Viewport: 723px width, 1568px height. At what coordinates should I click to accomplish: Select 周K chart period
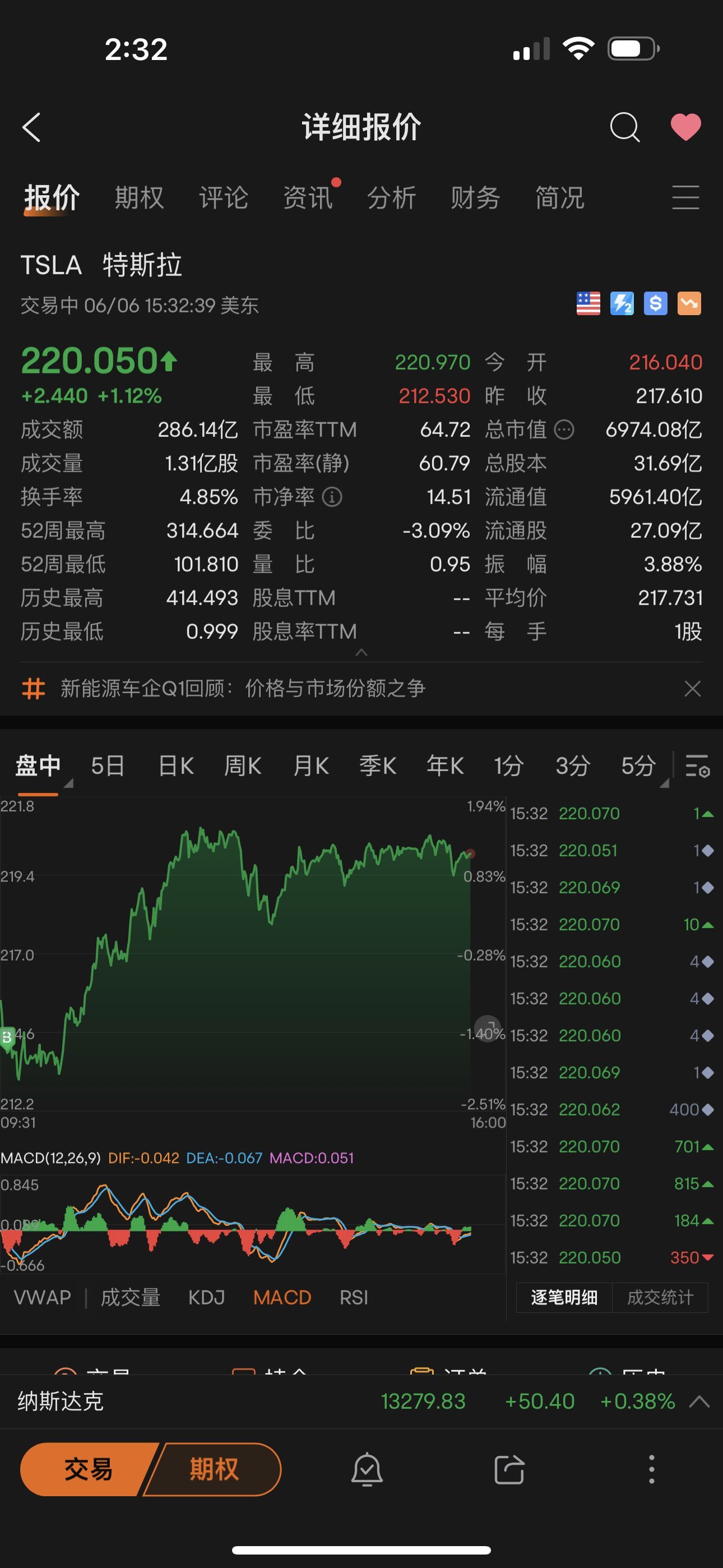click(x=243, y=765)
